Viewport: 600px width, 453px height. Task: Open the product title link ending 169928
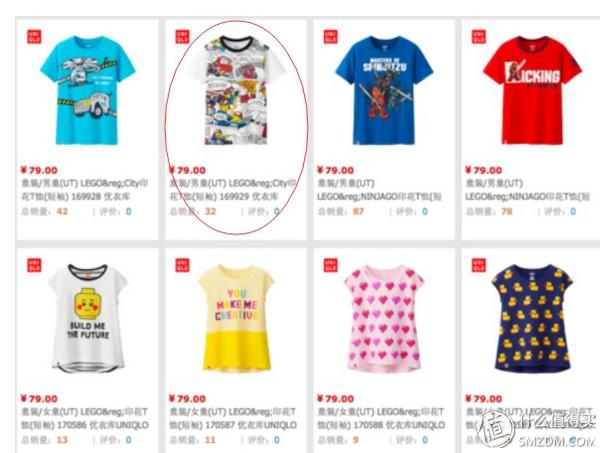point(85,190)
